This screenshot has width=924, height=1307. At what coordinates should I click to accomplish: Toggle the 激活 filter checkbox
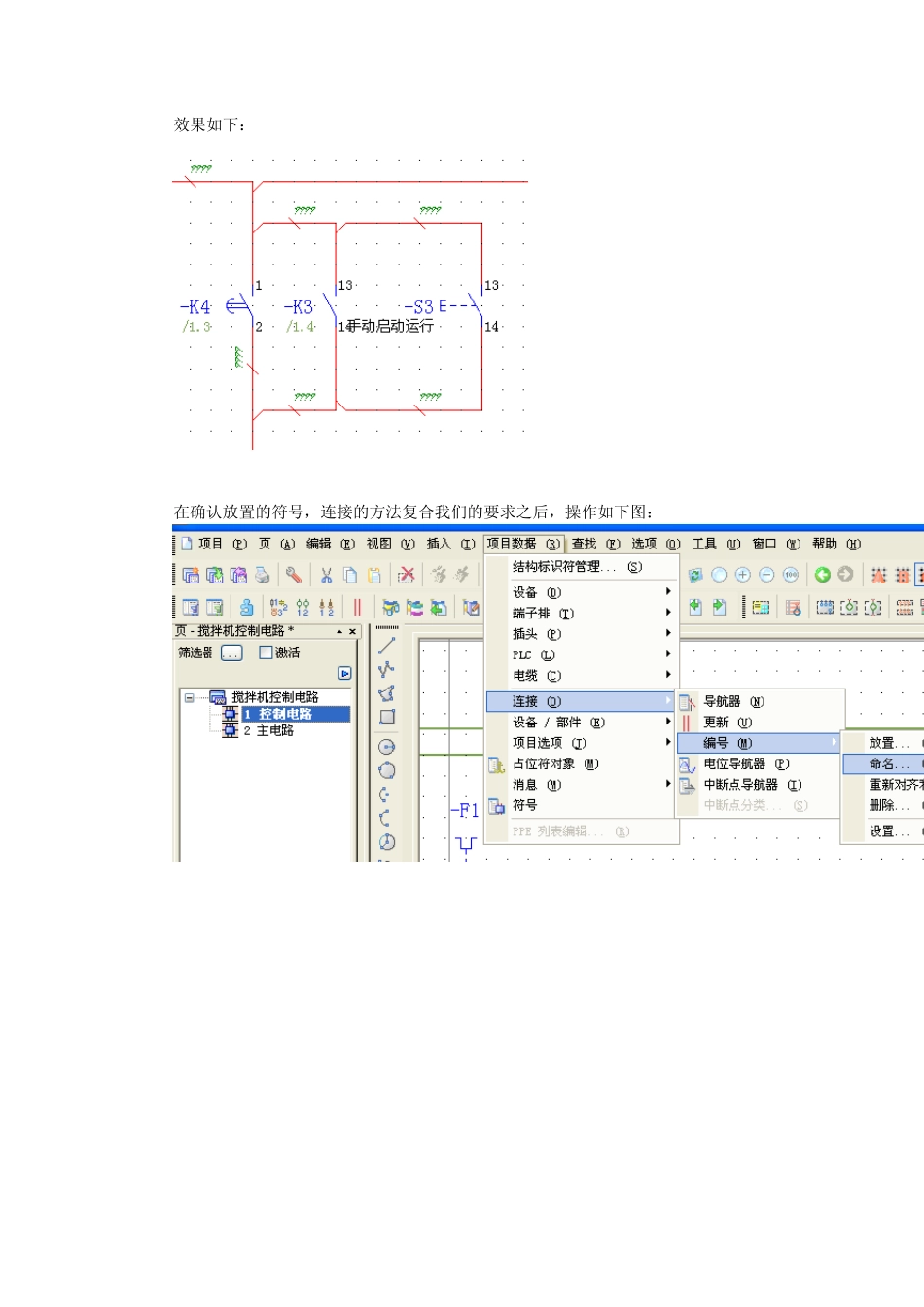click(x=266, y=653)
